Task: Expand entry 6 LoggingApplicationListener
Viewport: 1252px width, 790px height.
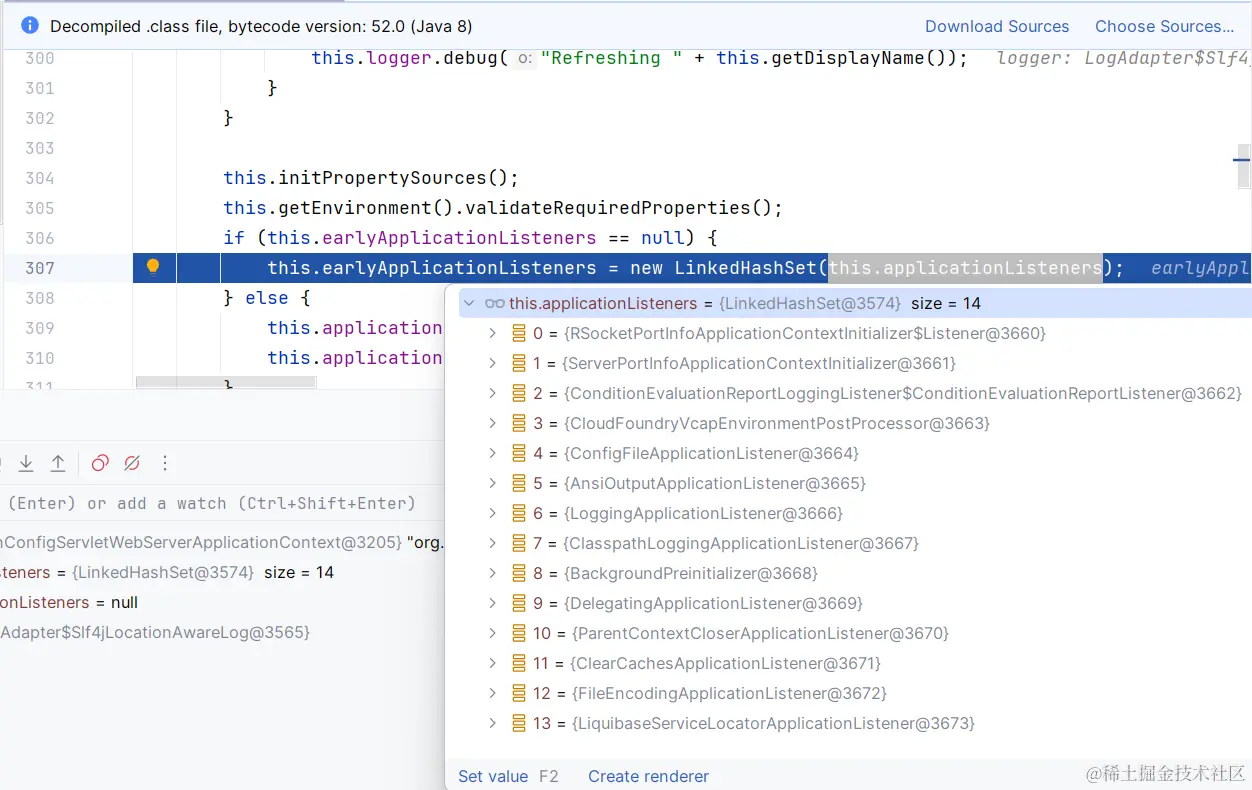Action: click(492, 513)
